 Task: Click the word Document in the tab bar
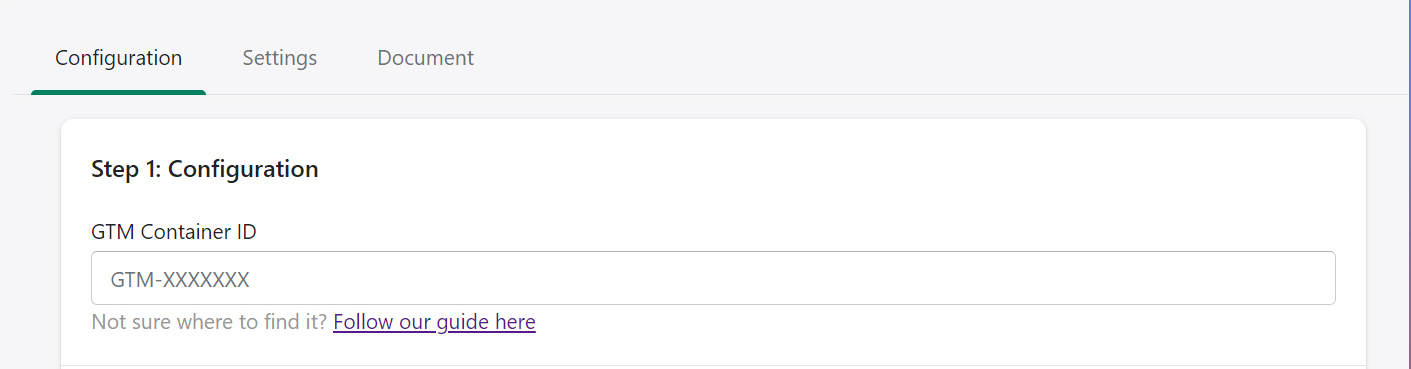click(425, 58)
